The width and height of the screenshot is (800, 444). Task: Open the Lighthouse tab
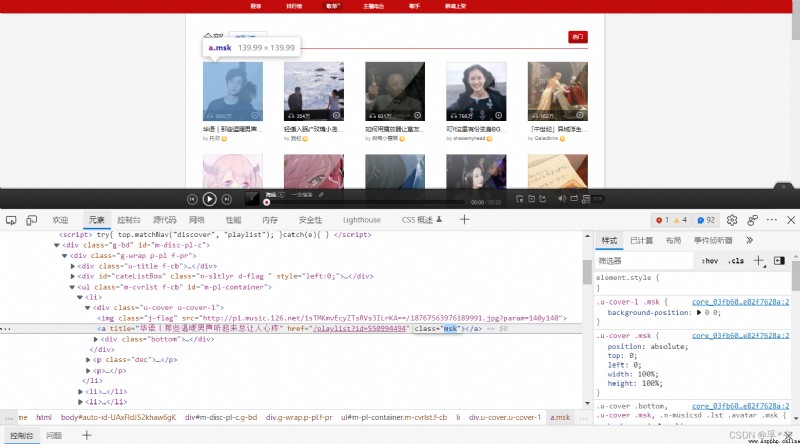pyautogui.click(x=362, y=220)
